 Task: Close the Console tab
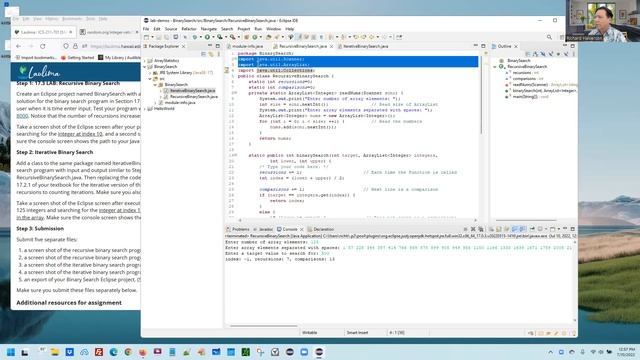pyautogui.click(x=302, y=229)
